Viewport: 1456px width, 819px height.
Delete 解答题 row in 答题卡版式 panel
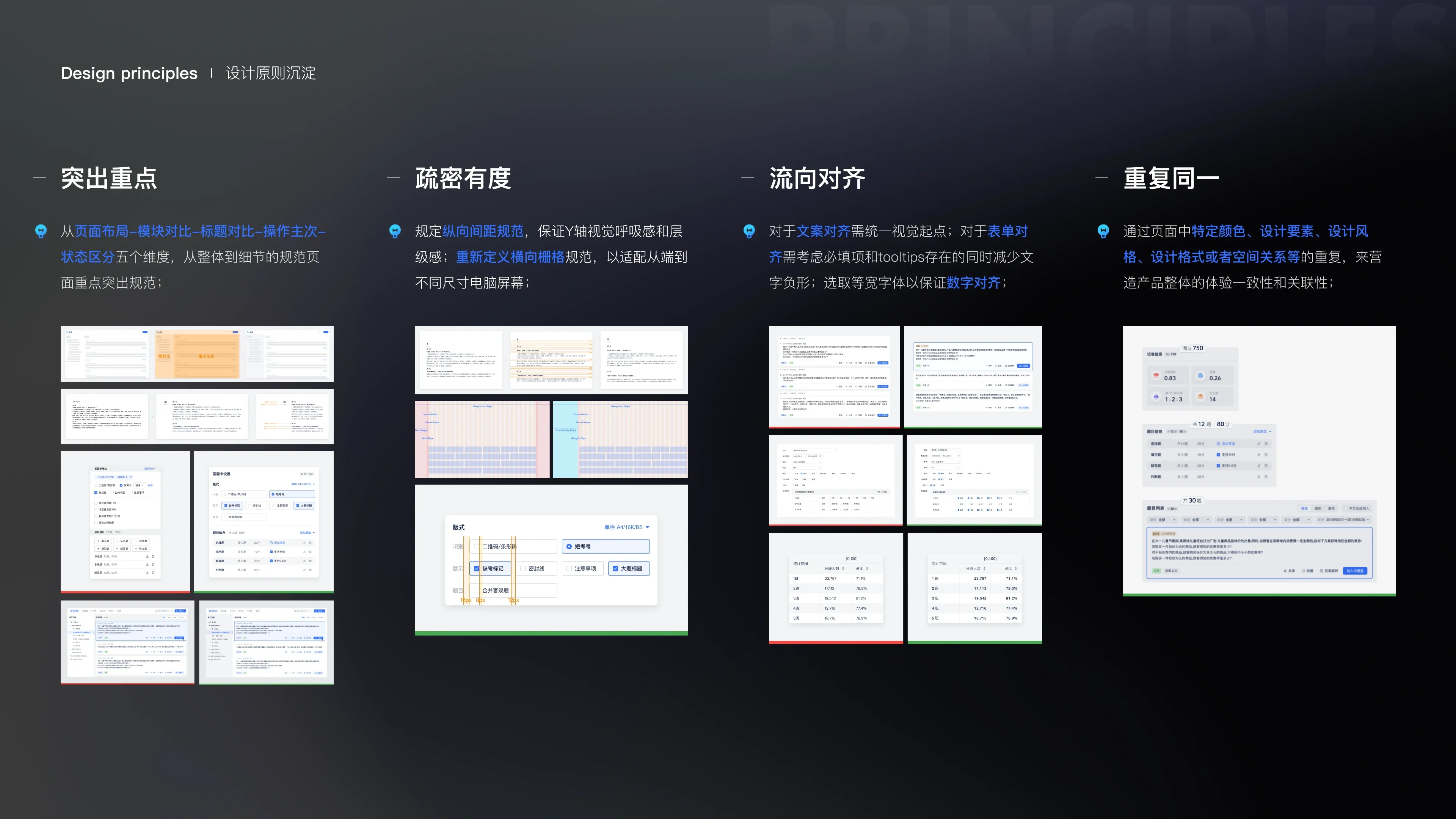pyautogui.click(x=153, y=573)
